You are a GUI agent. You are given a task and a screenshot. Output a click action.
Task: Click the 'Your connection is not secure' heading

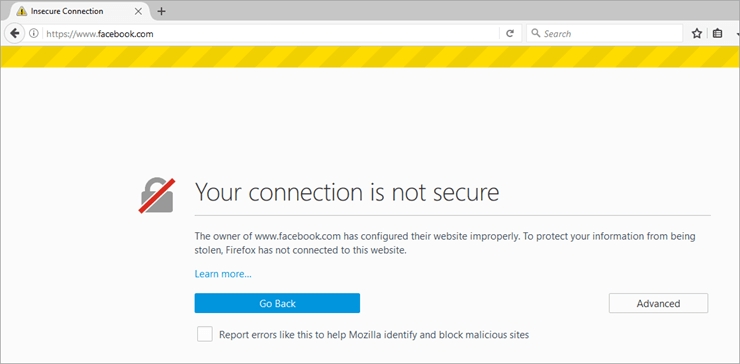347,192
